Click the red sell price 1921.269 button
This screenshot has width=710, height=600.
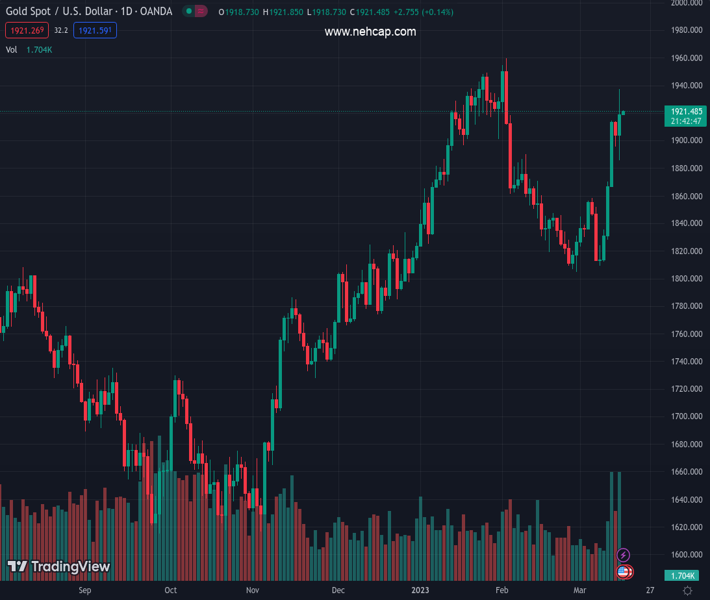(25, 31)
